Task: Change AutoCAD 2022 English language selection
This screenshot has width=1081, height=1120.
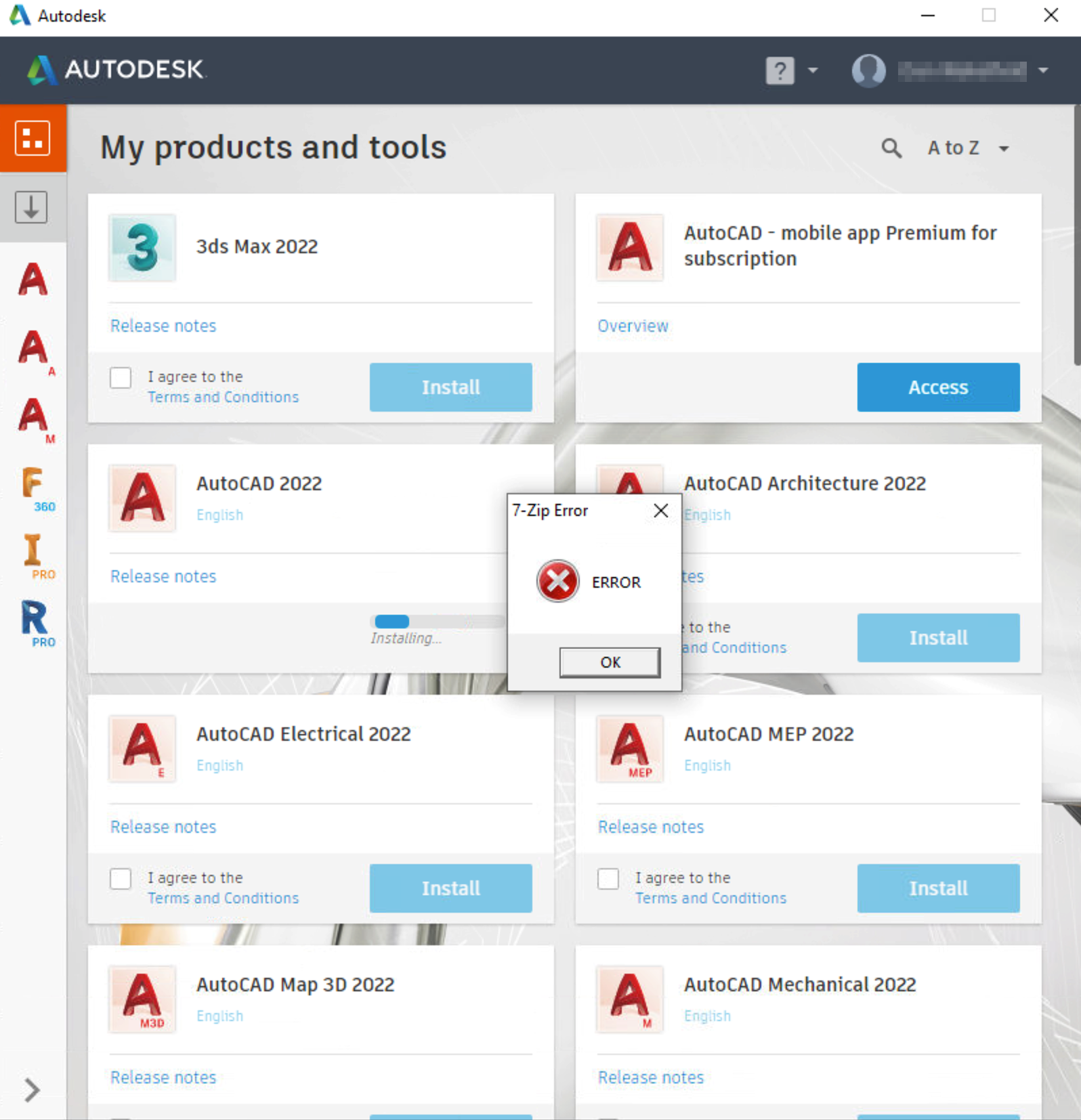Action: coord(219,515)
